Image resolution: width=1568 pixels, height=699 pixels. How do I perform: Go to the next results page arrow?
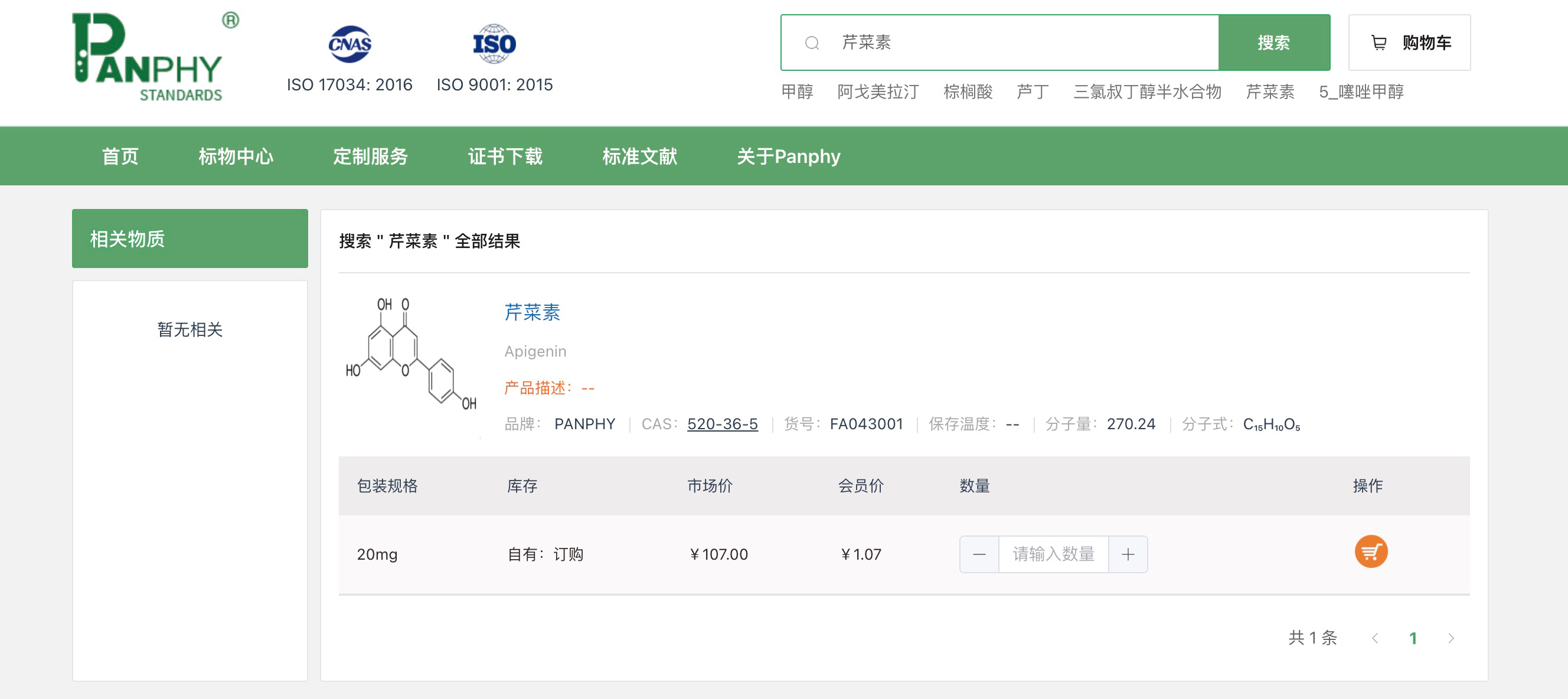pos(1451,638)
